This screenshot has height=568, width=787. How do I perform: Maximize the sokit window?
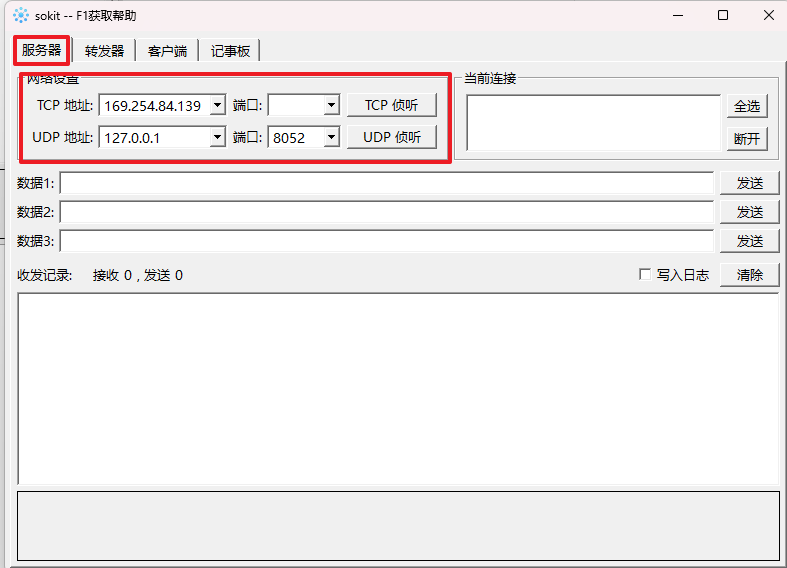pos(723,16)
